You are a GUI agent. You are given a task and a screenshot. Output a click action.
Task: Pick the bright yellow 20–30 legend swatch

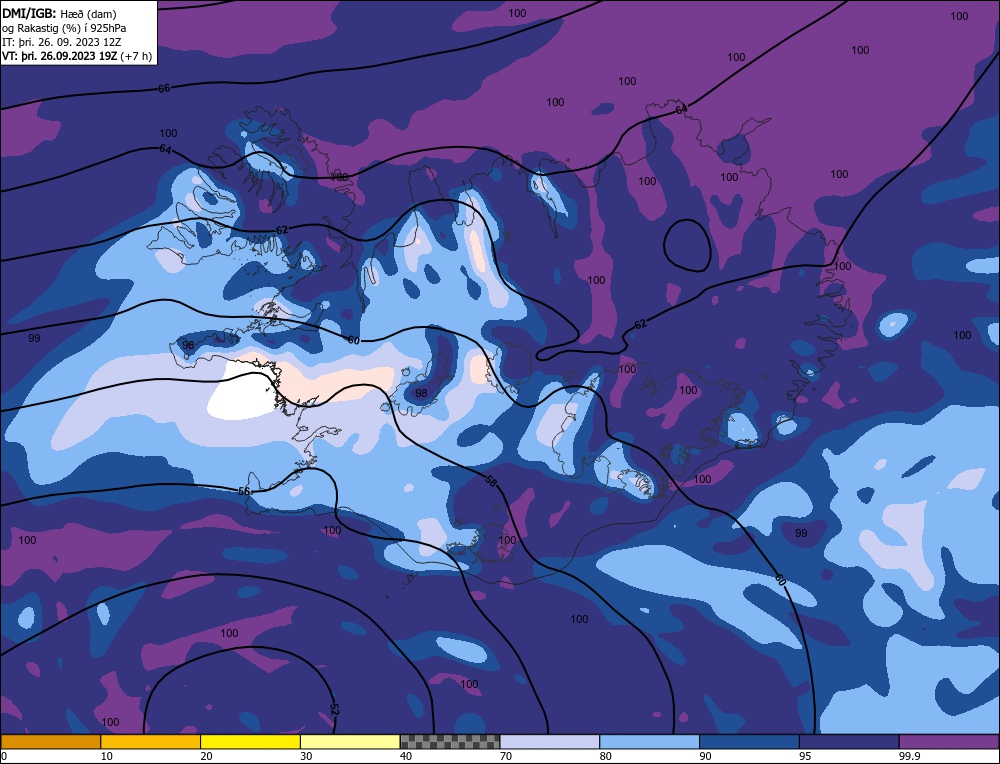(250, 742)
